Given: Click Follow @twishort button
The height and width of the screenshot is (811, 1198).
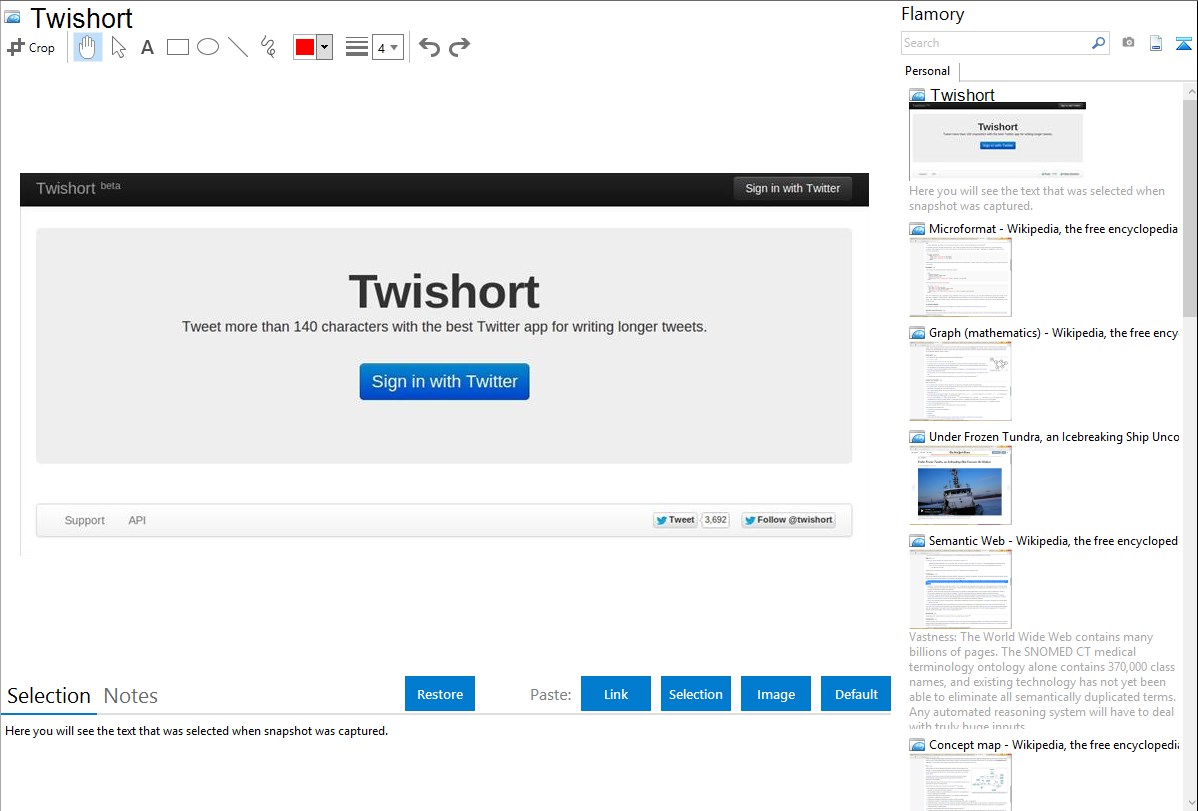Looking at the screenshot, I should click(788, 521).
